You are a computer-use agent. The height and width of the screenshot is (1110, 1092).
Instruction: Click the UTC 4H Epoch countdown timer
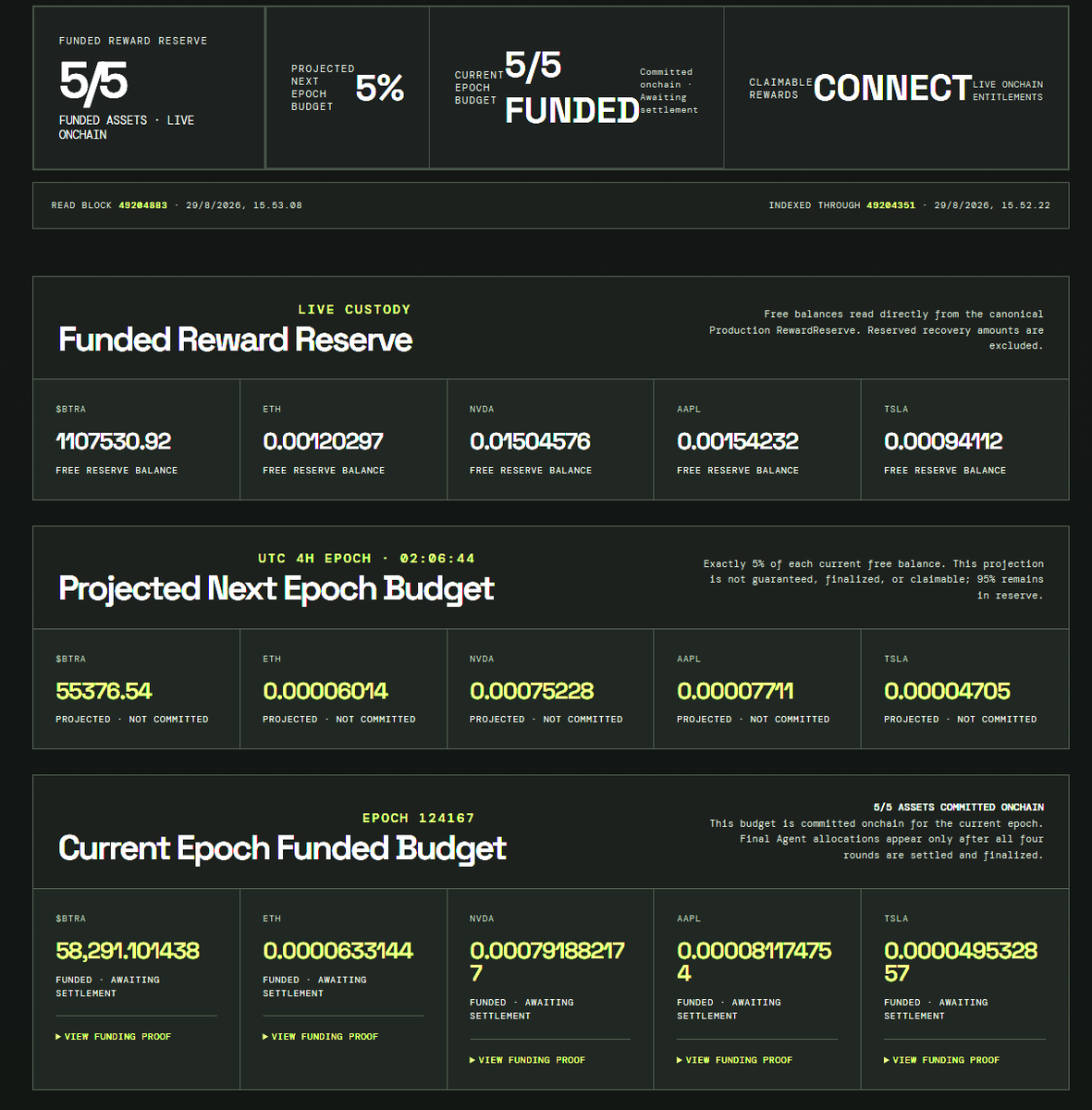point(437,559)
